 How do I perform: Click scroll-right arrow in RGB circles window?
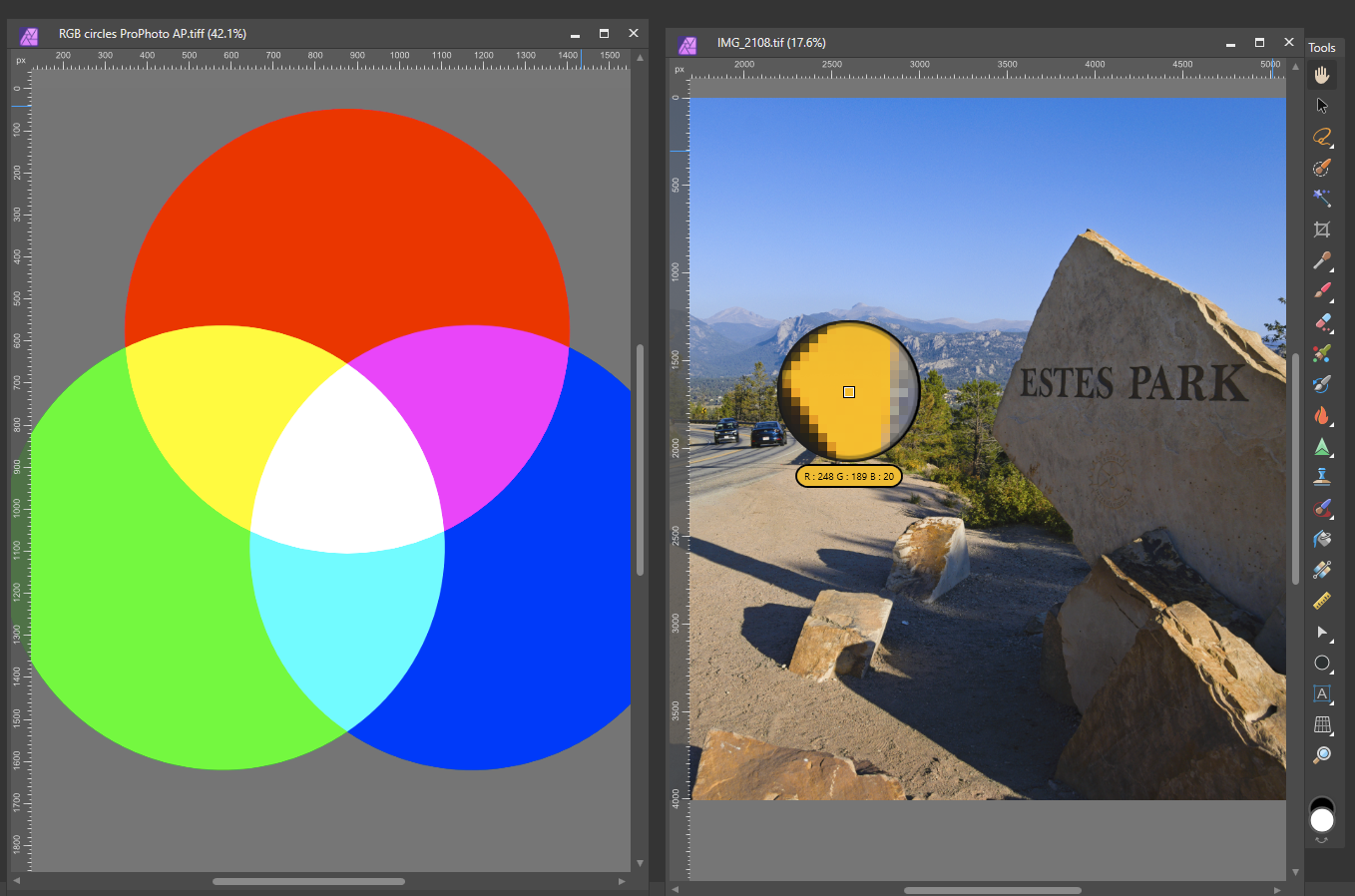622,881
